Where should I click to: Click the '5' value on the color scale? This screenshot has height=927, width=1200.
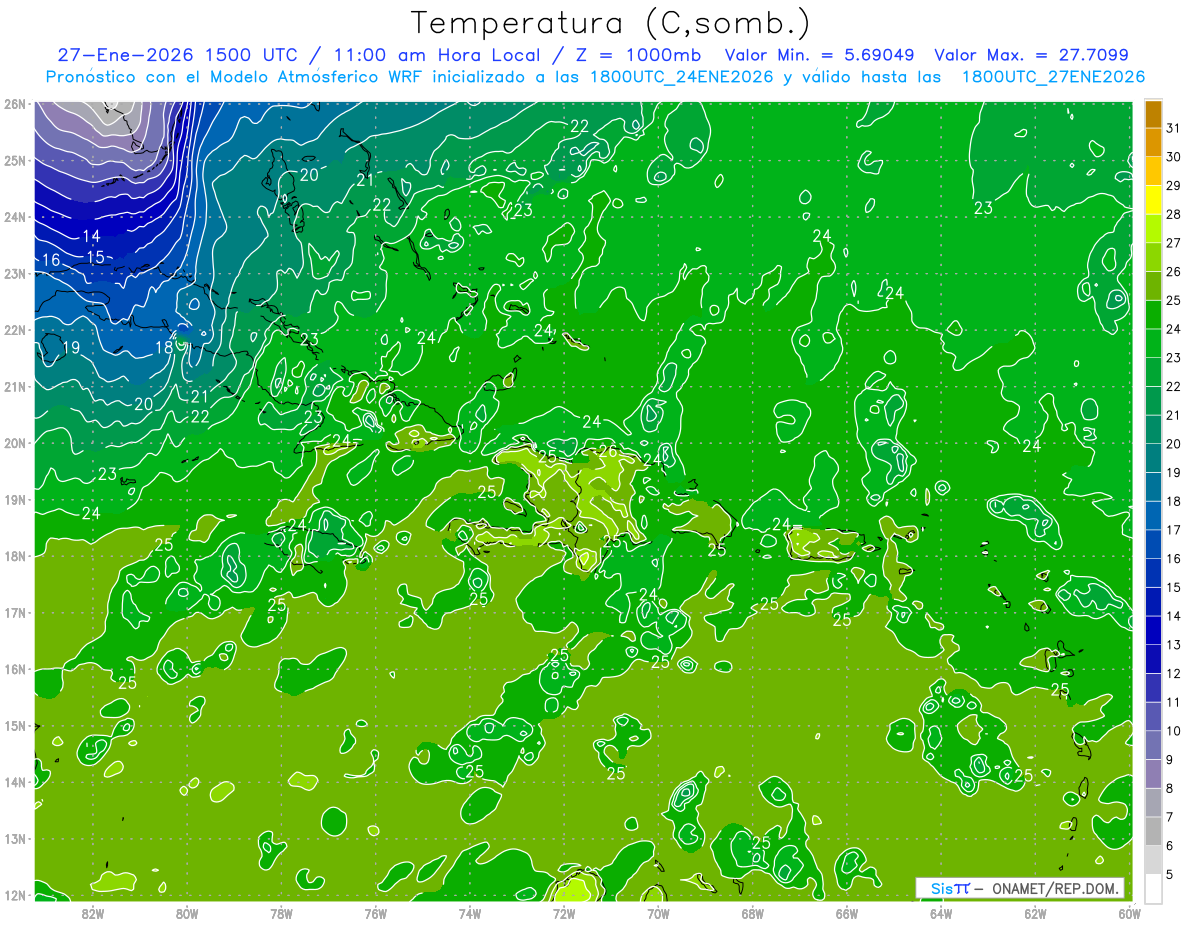pos(1170,875)
